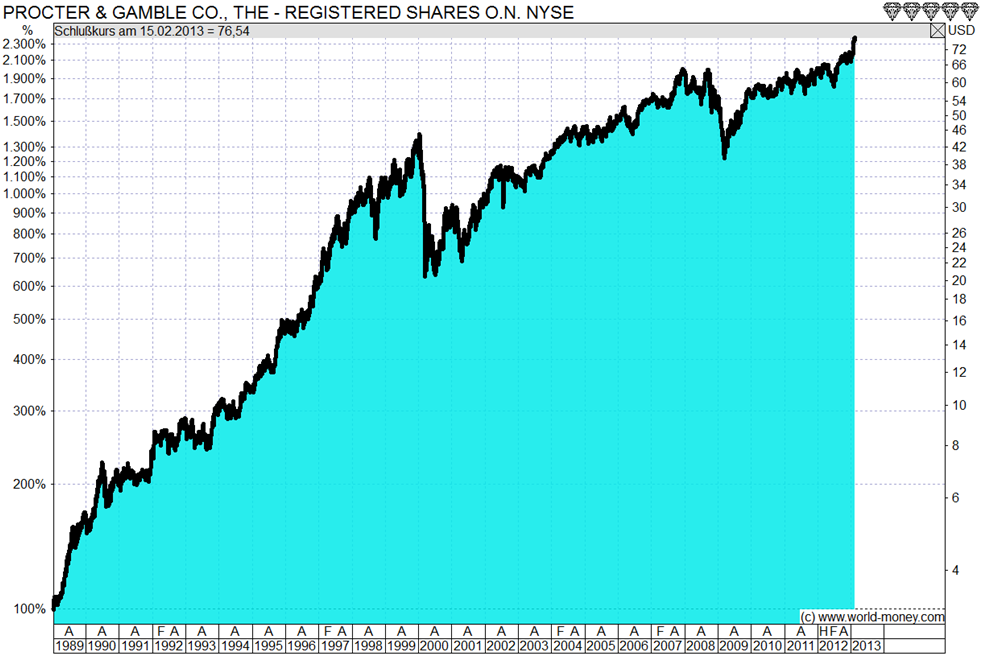
Task: Click the A event marker for 1989
Action: (69, 631)
